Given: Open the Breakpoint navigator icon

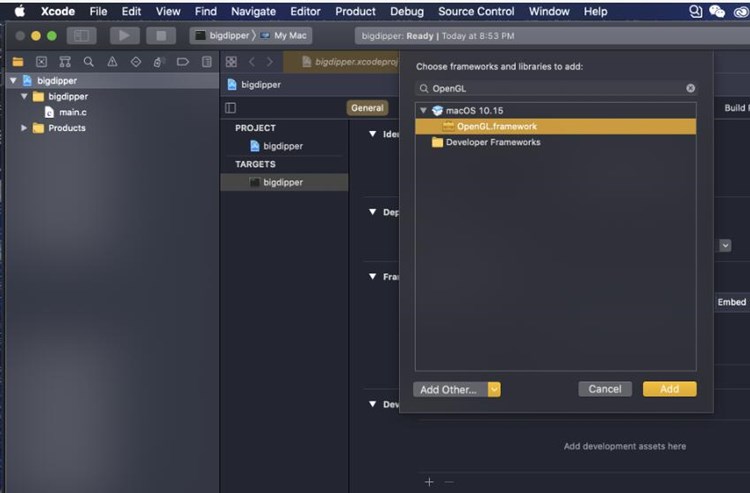Looking at the screenshot, I should click(x=183, y=62).
